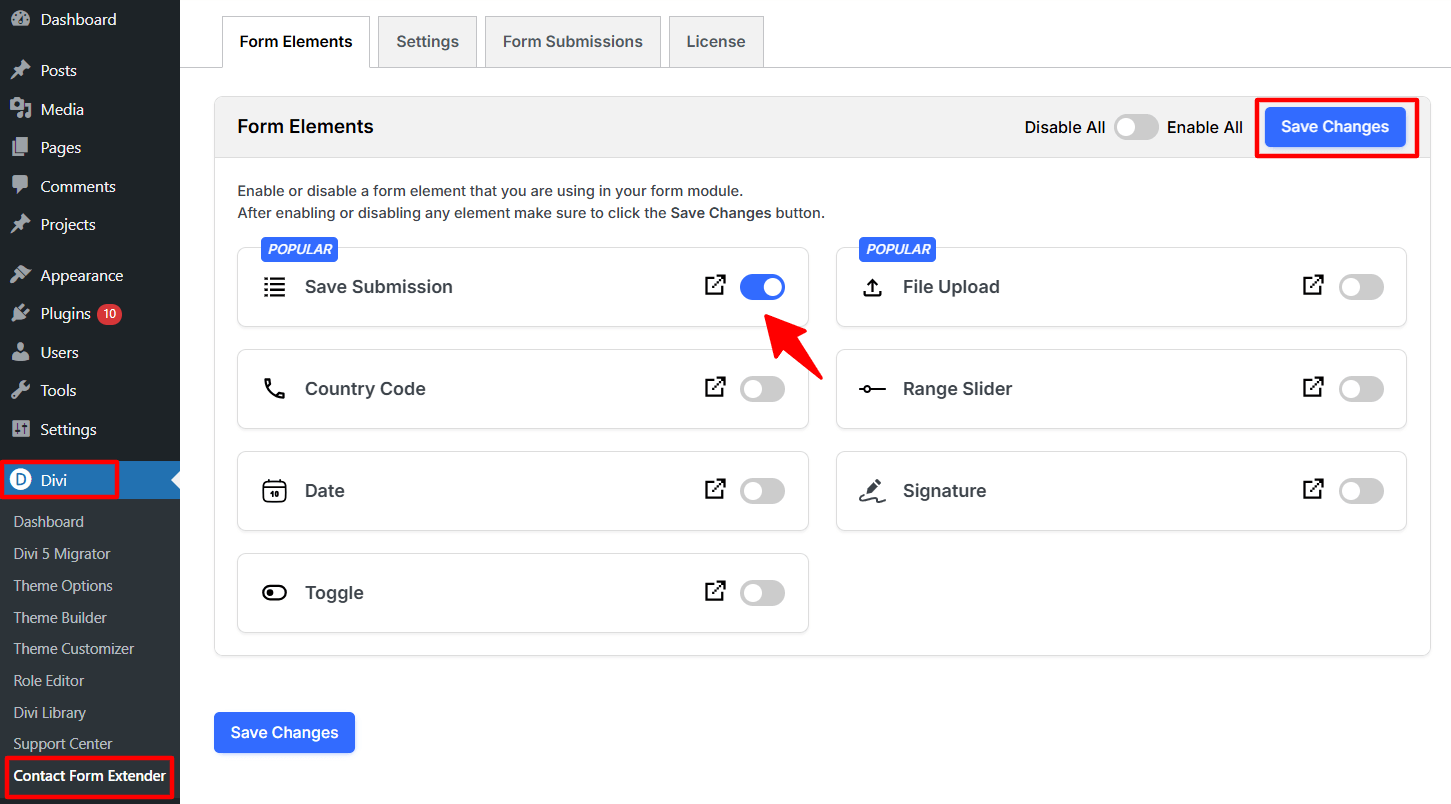Enable the File Upload toggle
Screen dimensions: 1451x804
1361,288
